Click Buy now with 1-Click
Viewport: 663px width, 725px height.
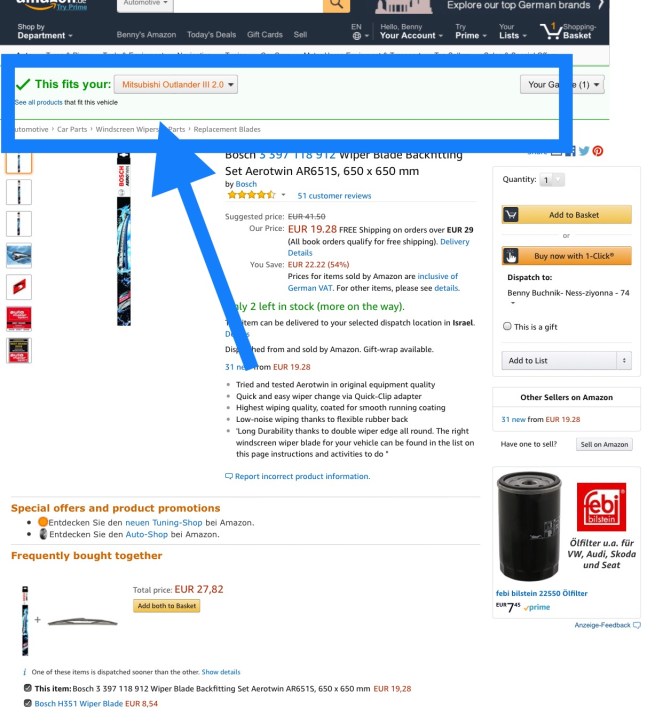pos(566,256)
